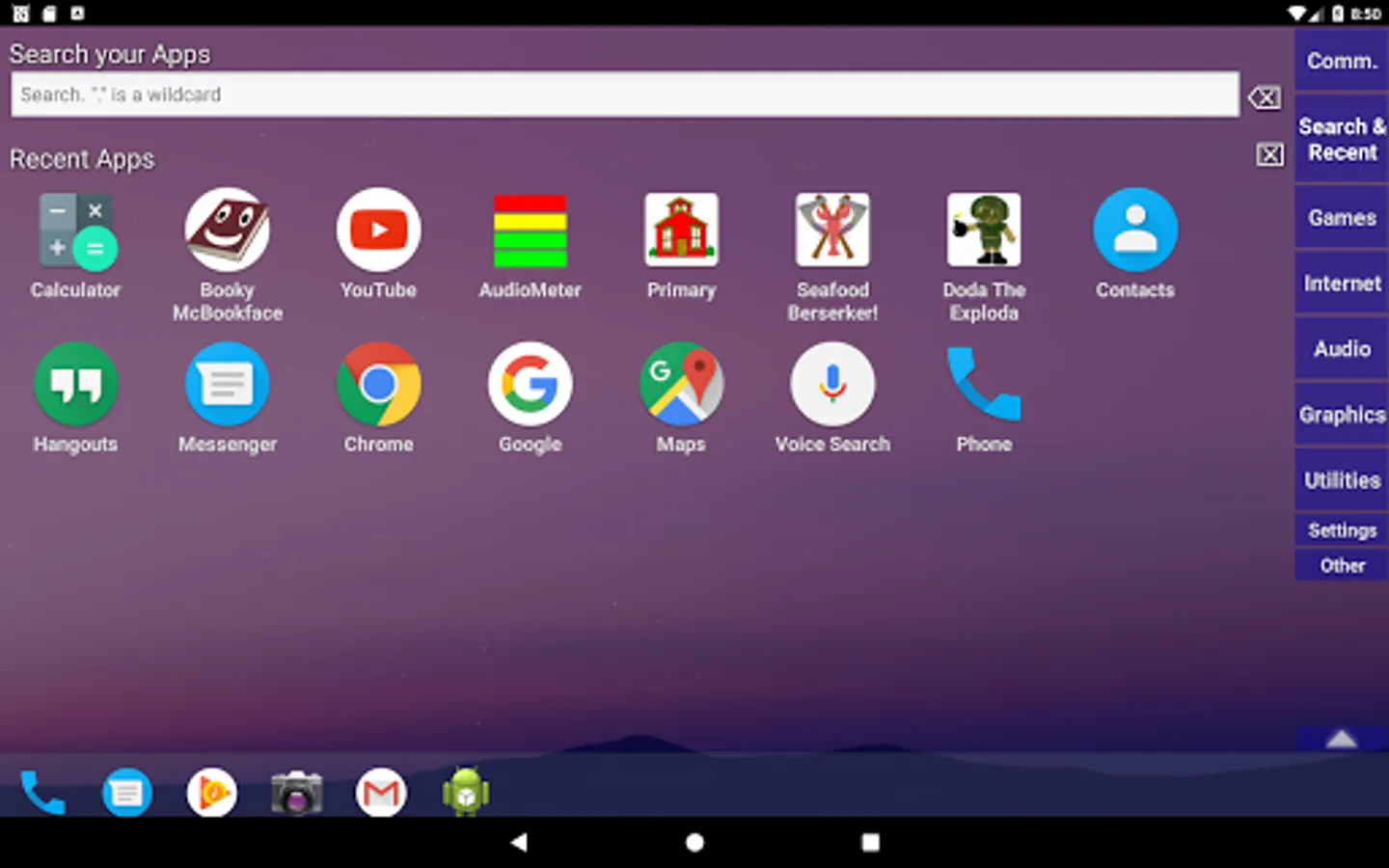The image size is (1389, 868).
Task: Tap the phone icon in the dock
Action: 42,793
